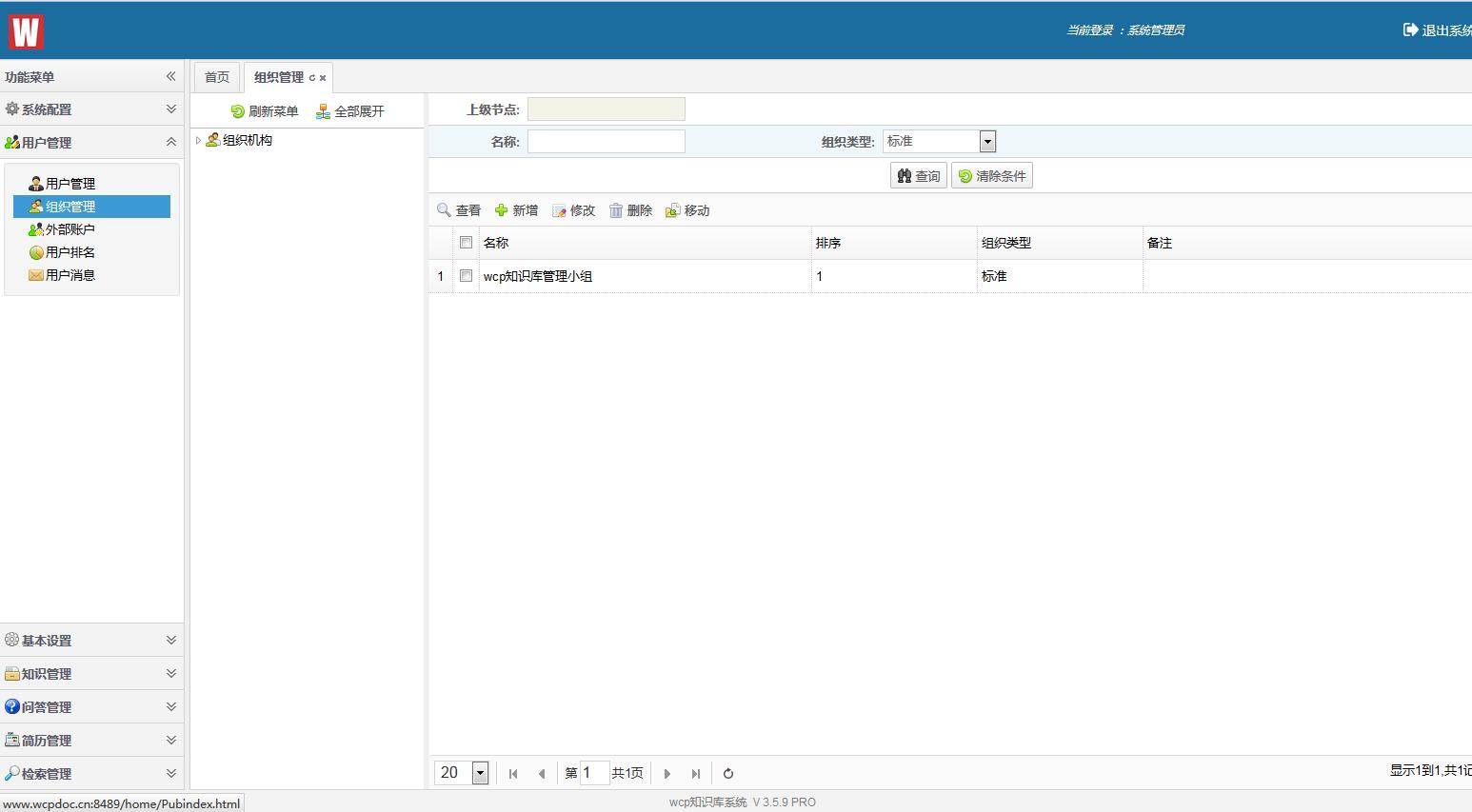Click 备注 column header
The width and height of the screenshot is (1472, 812).
click(x=1307, y=243)
